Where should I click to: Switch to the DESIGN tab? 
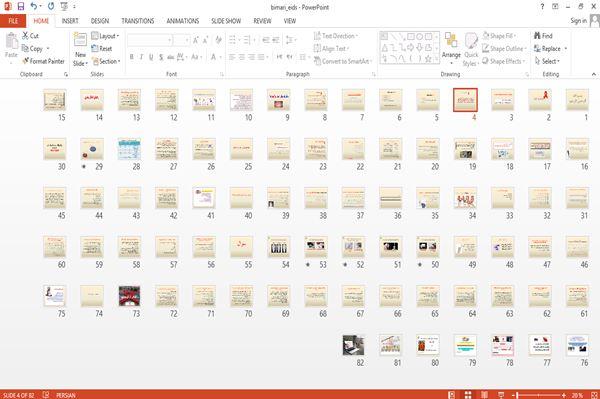(x=99, y=21)
